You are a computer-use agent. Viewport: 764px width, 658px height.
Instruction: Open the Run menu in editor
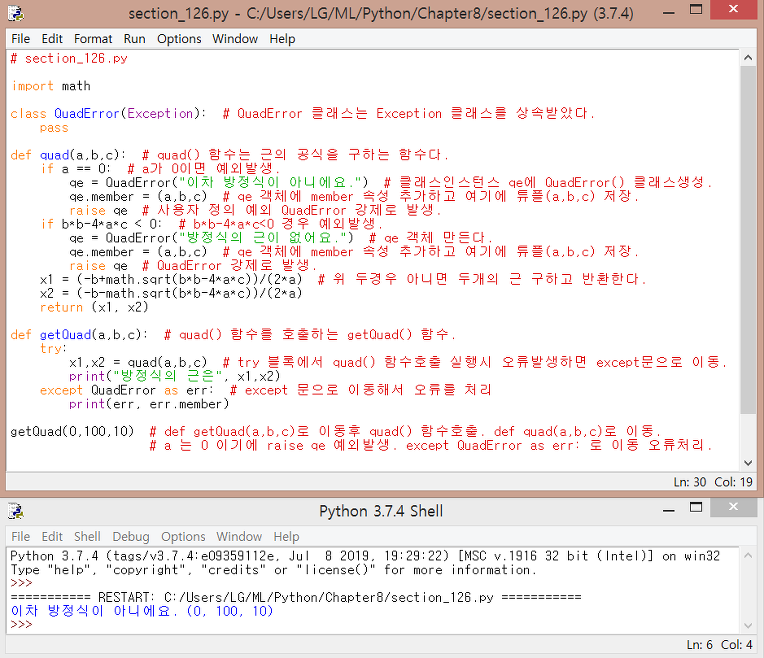click(x=134, y=39)
